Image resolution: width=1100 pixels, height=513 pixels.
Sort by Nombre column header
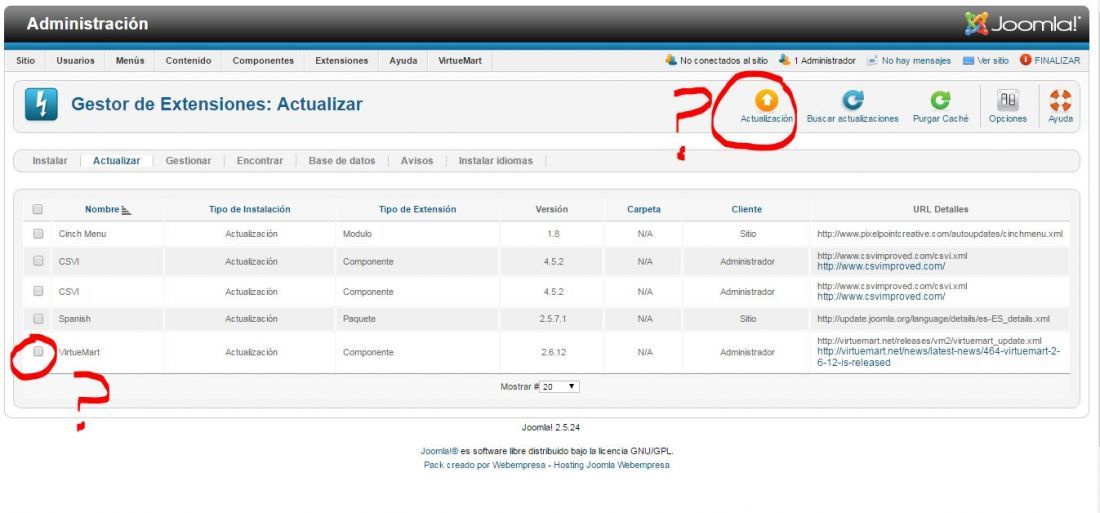[x=102, y=209]
